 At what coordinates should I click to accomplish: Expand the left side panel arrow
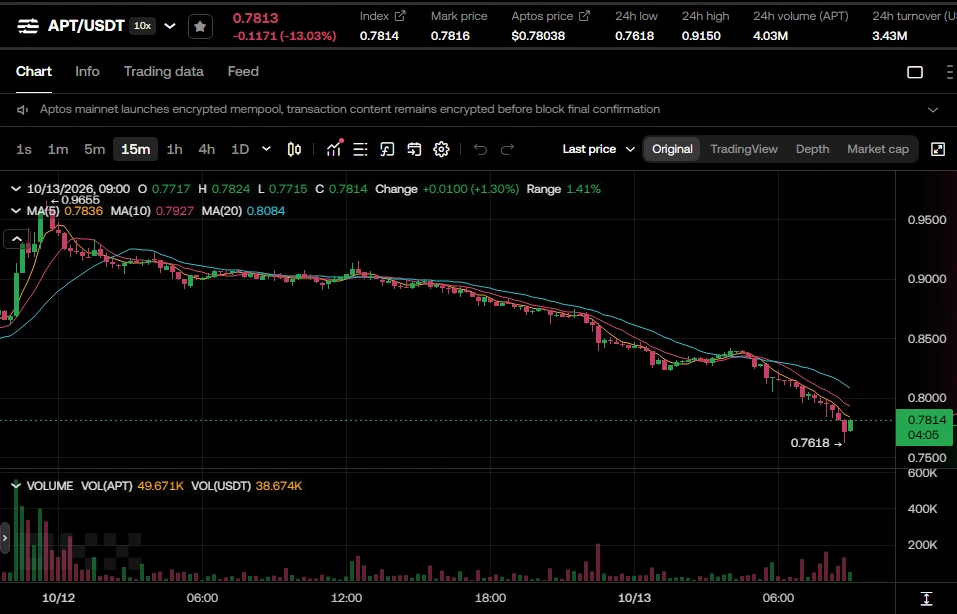pos(5,538)
